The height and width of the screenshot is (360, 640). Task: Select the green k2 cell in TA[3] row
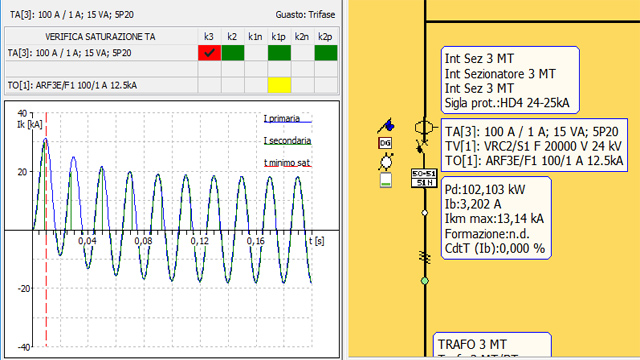pyautogui.click(x=233, y=53)
